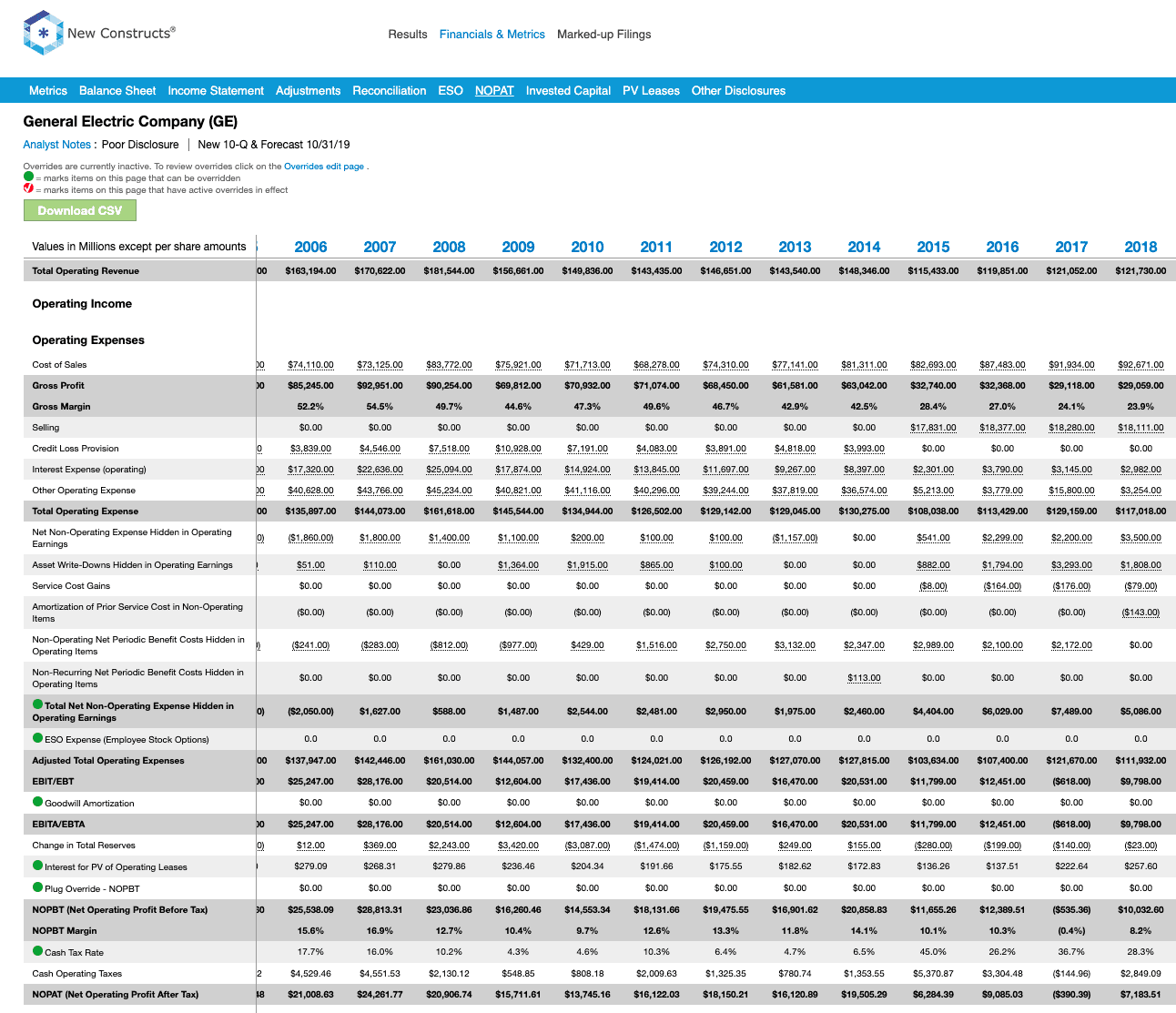Image resolution: width=1176 pixels, height=1013 pixels.
Task: Click 2009 Credit Loss Provision value $10,928.00
Action: pyautogui.click(x=518, y=449)
